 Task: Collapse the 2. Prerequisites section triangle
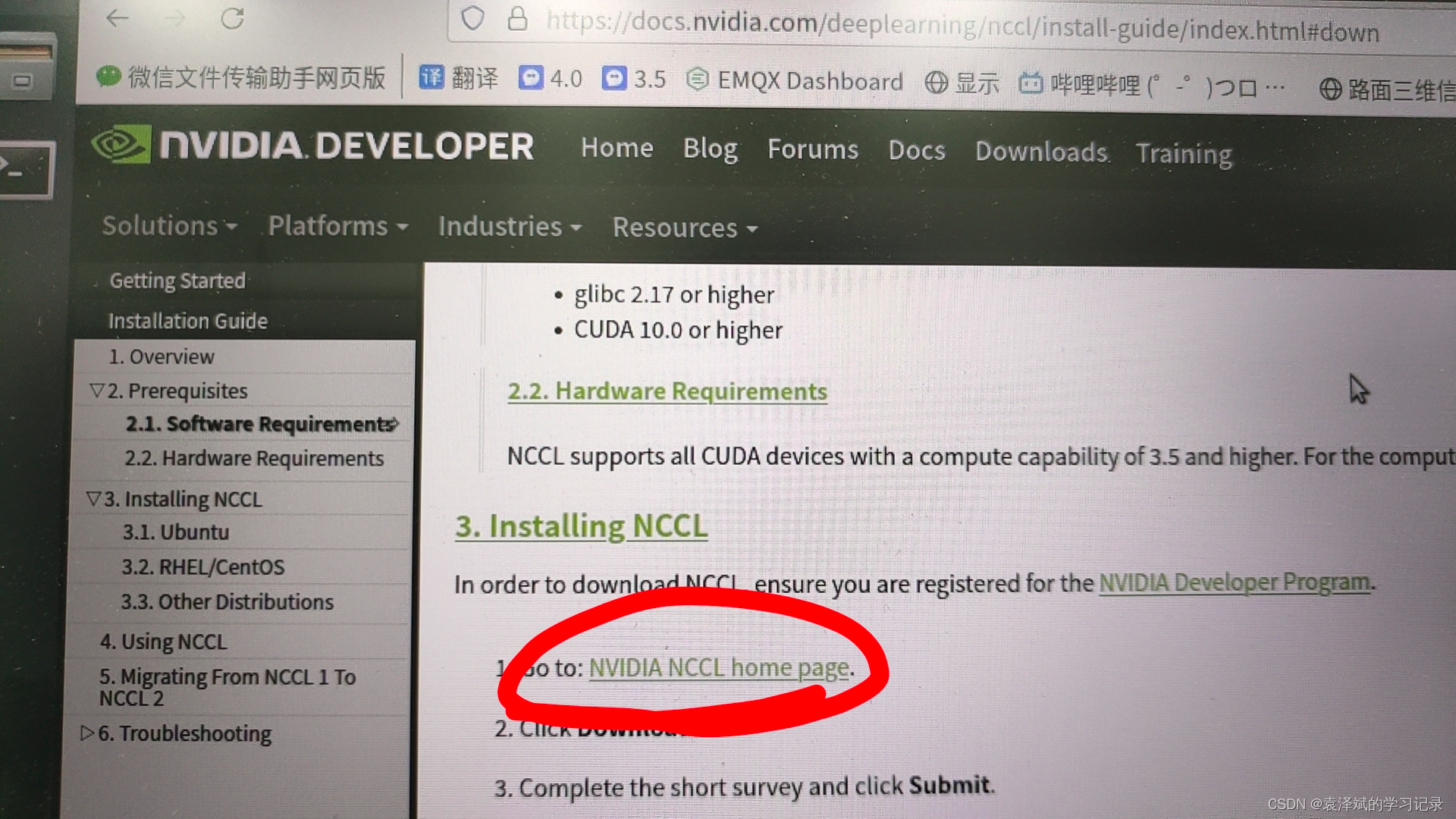point(97,391)
